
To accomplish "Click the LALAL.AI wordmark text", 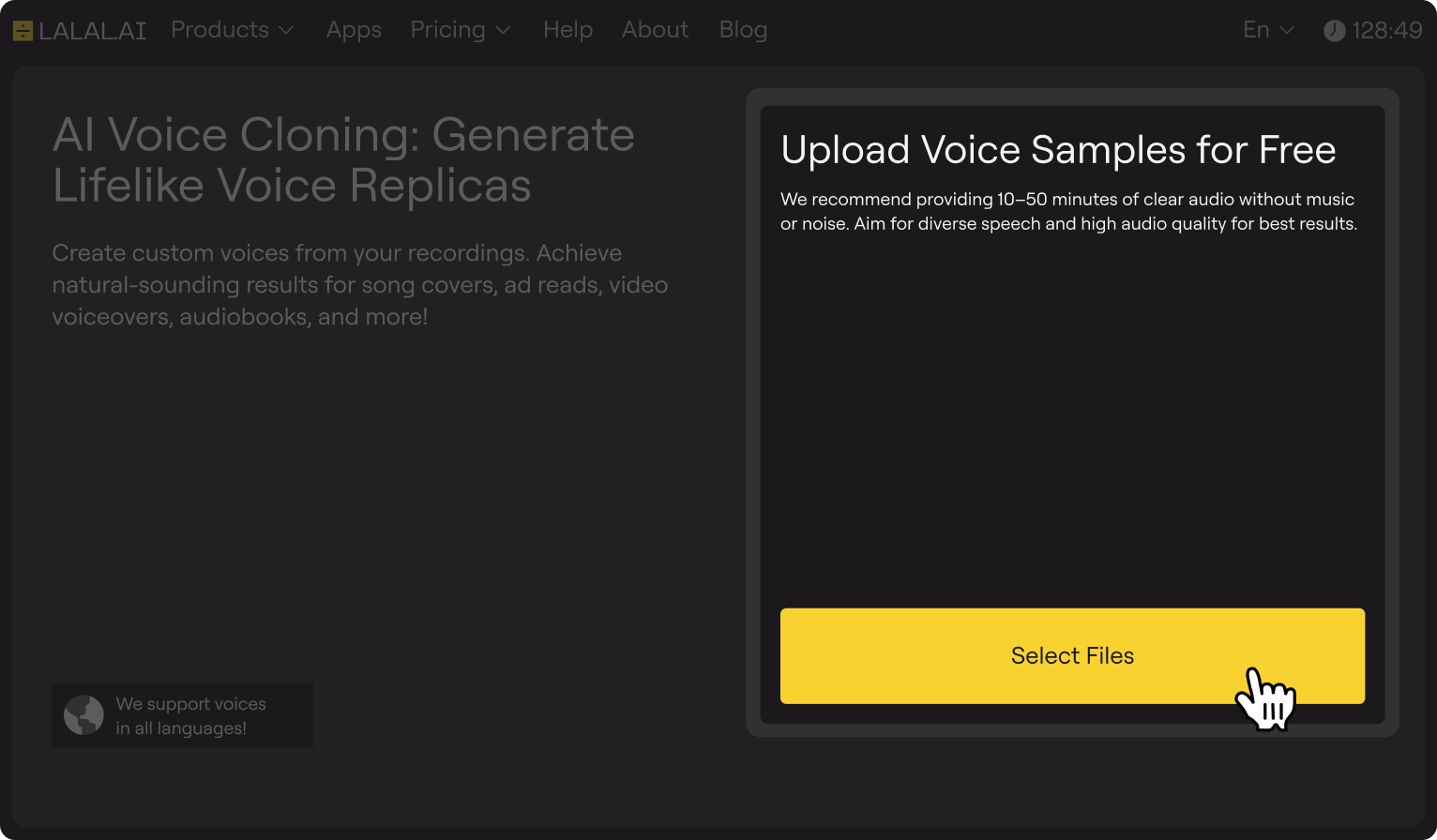I will (x=92, y=31).
